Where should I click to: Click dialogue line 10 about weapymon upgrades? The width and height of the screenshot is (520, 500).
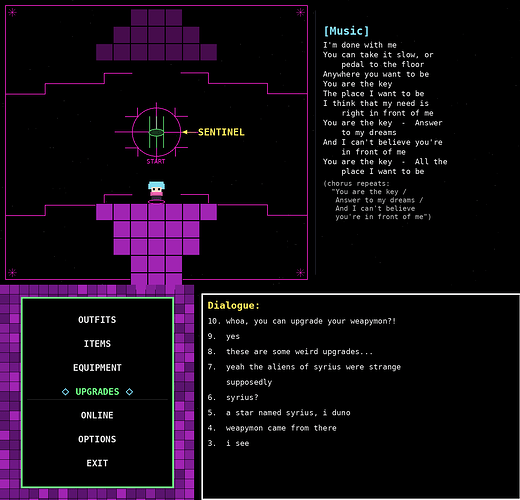coord(302,321)
